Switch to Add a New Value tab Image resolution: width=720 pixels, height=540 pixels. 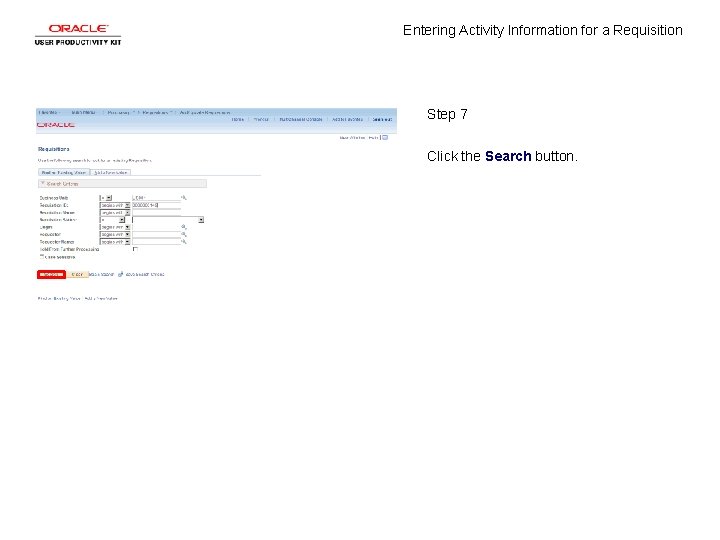coord(111,173)
